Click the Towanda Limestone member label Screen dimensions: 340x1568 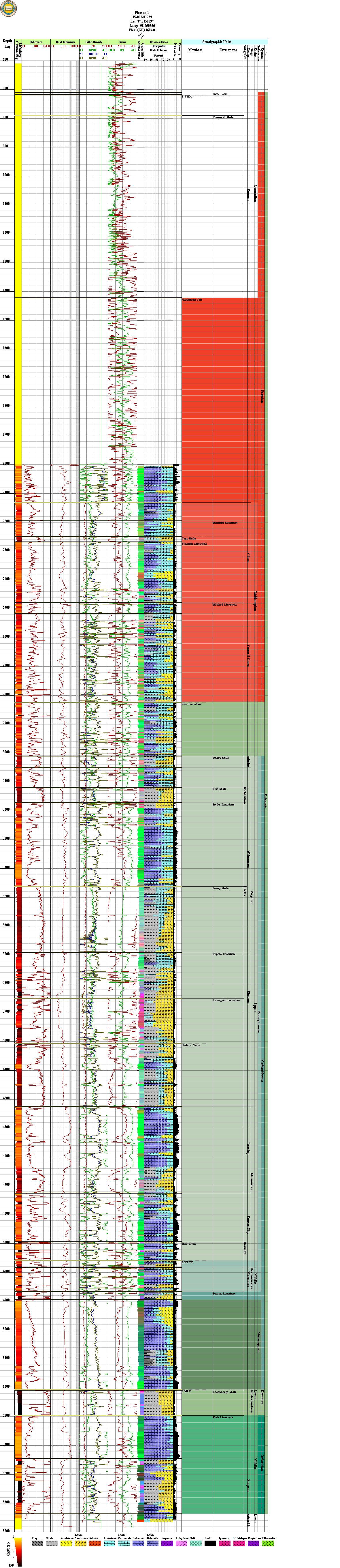coord(194,544)
